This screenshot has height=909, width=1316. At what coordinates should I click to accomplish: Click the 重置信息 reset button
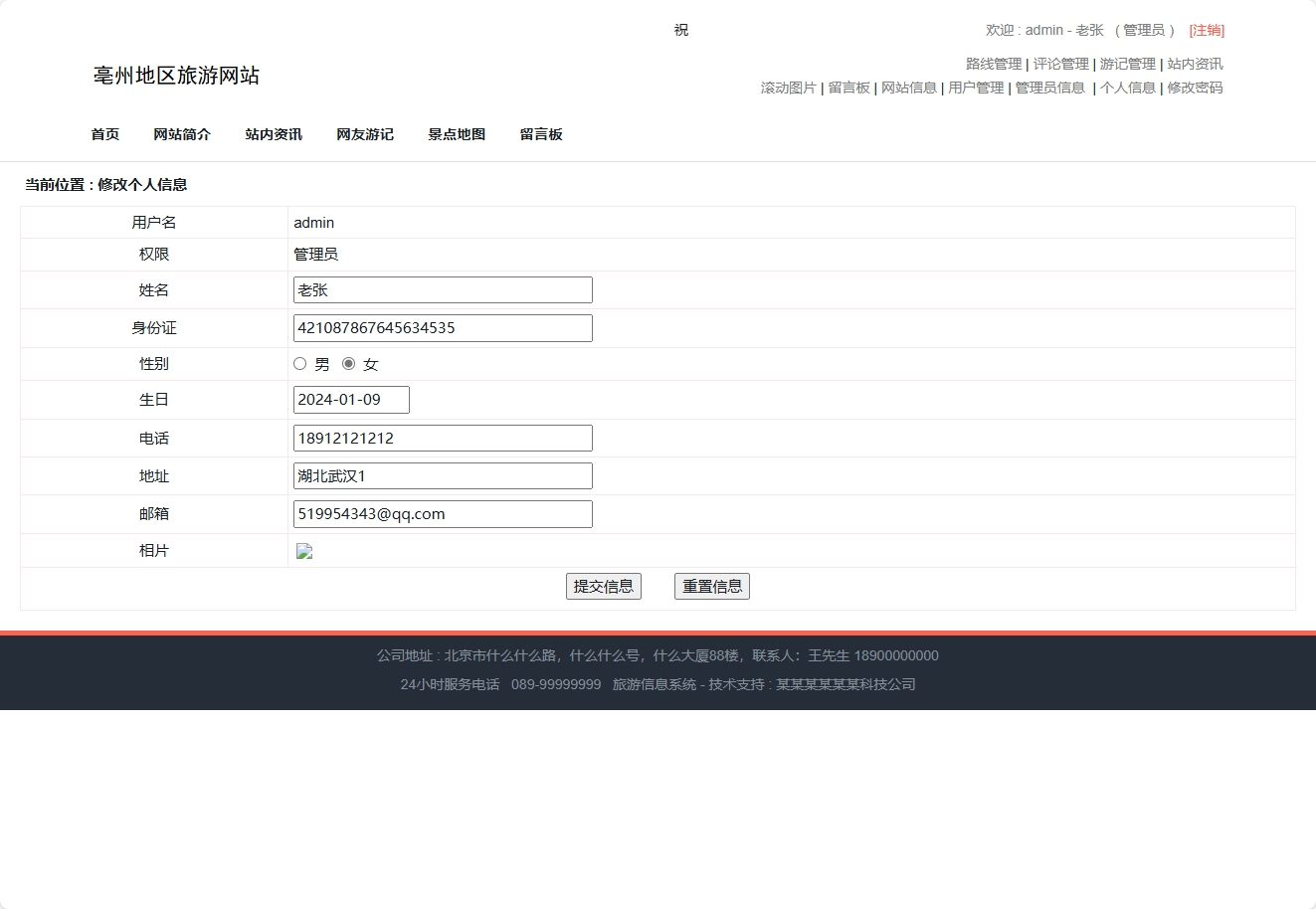(x=711, y=586)
